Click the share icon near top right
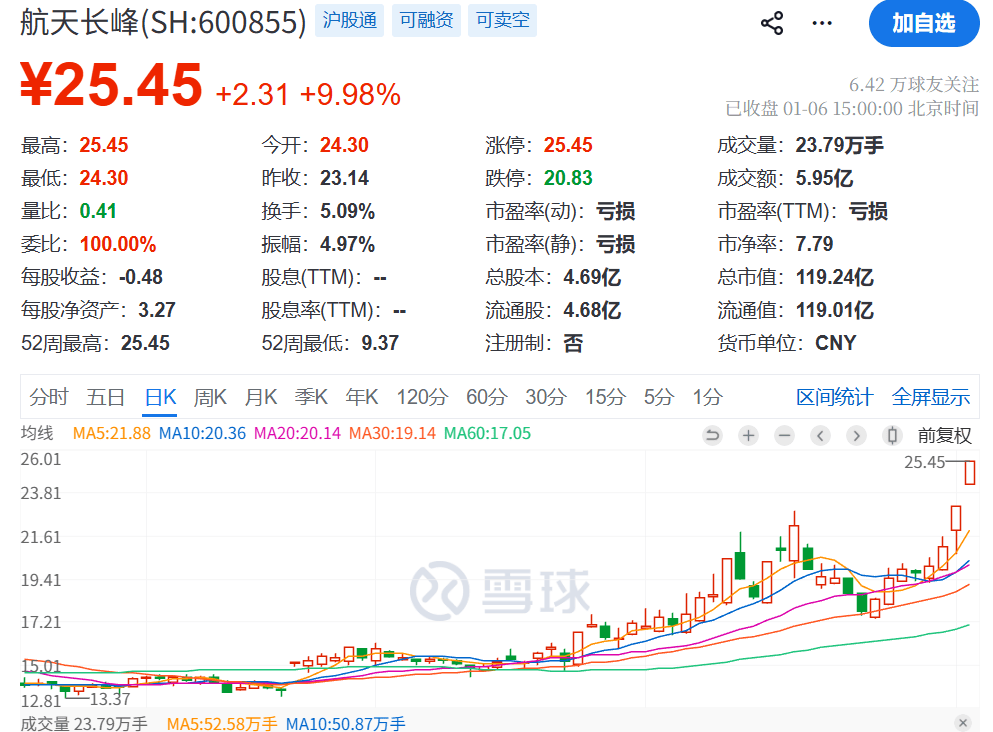This screenshot has width=993, height=732. [x=771, y=22]
